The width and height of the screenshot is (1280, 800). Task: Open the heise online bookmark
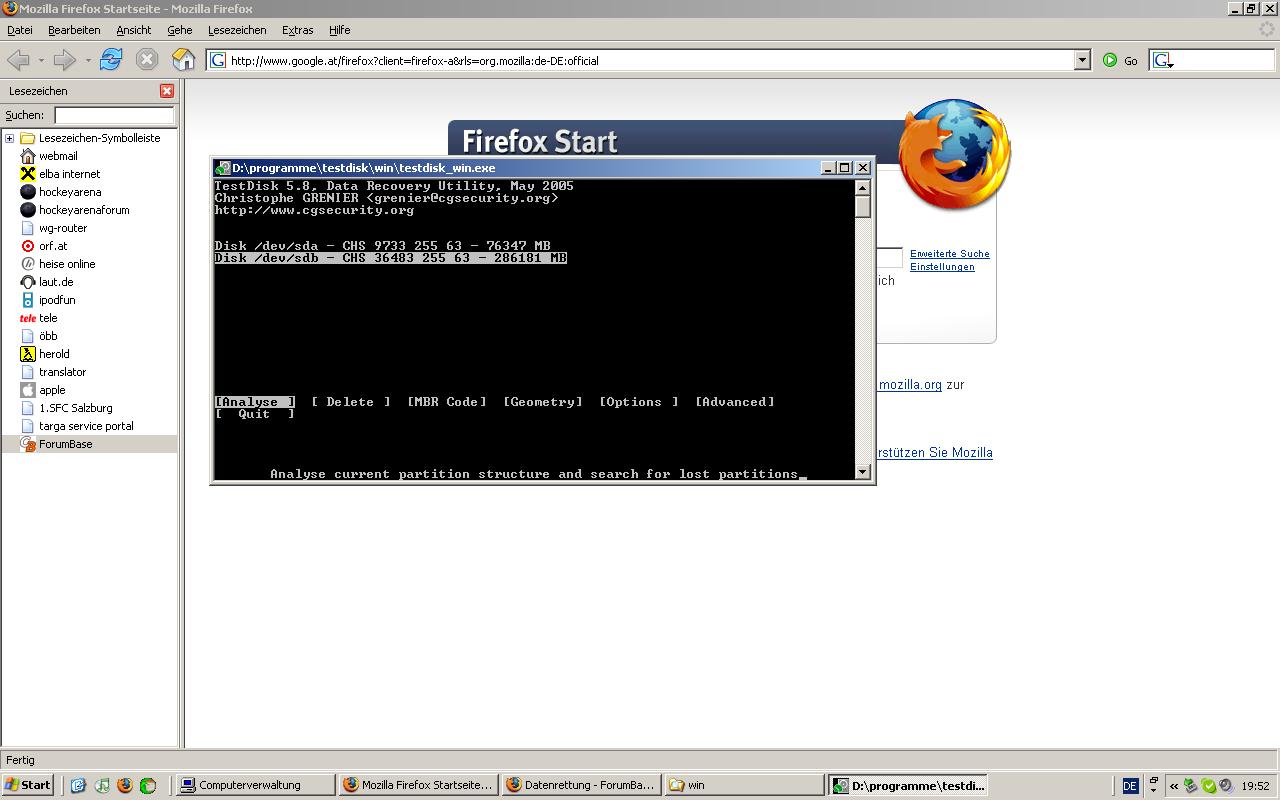click(x=67, y=264)
